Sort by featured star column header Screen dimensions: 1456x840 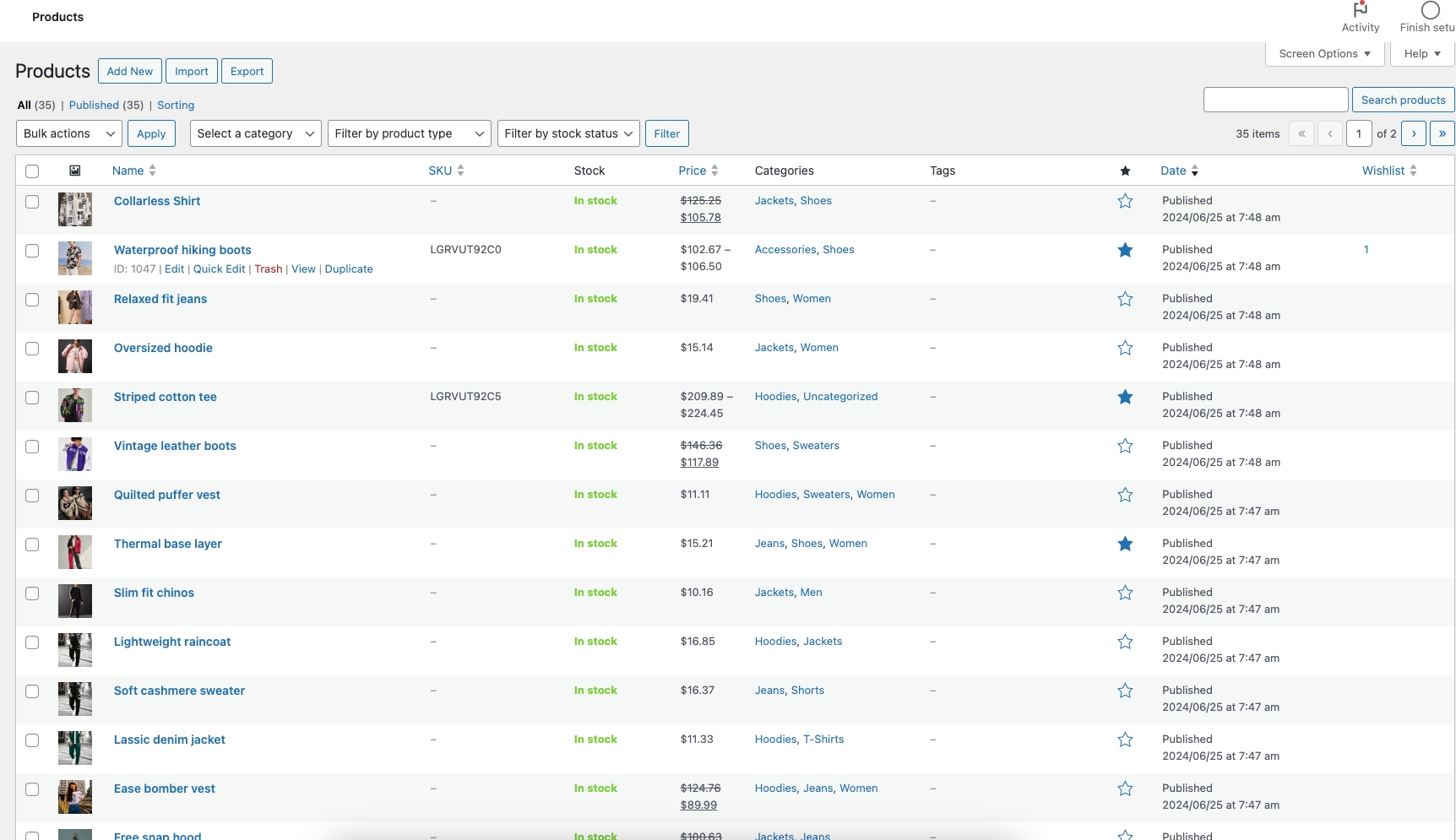(x=1125, y=171)
